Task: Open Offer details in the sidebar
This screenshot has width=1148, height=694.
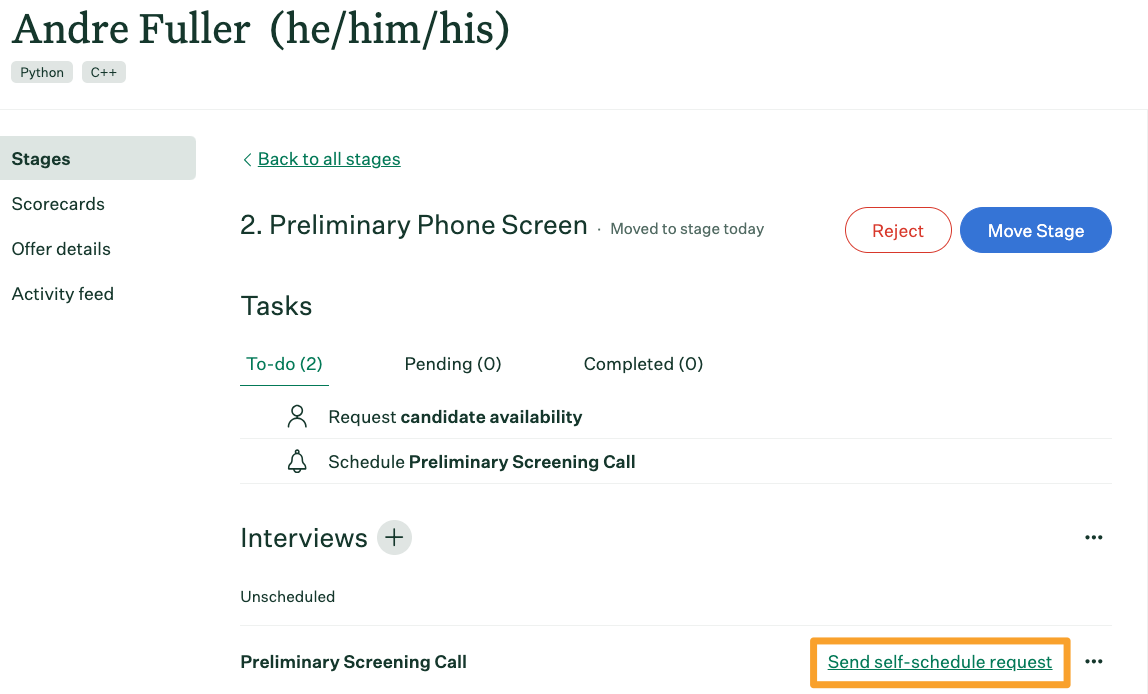Action: pyautogui.click(x=61, y=249)
